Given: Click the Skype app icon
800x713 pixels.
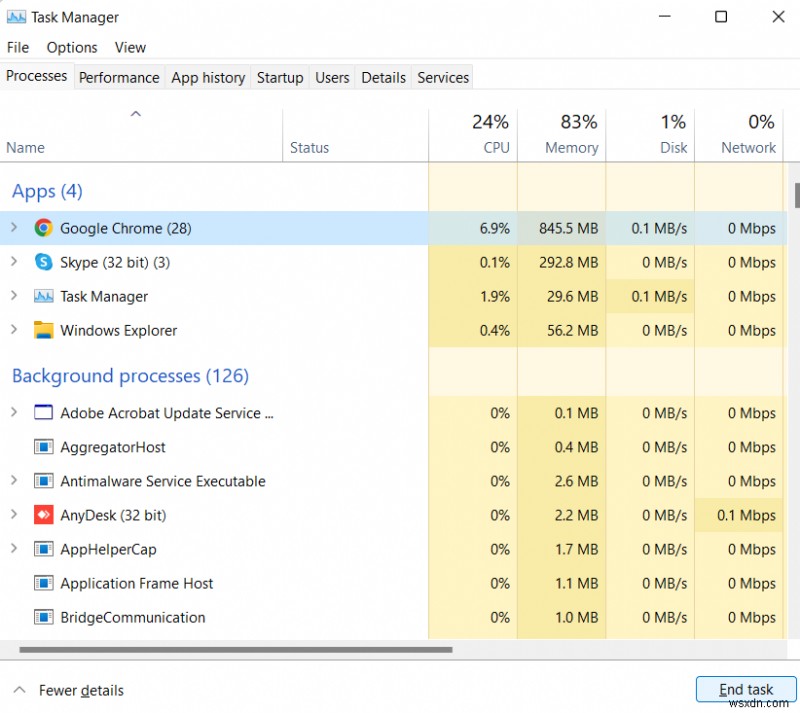Looking at the screenshot, I should [43, 262].
